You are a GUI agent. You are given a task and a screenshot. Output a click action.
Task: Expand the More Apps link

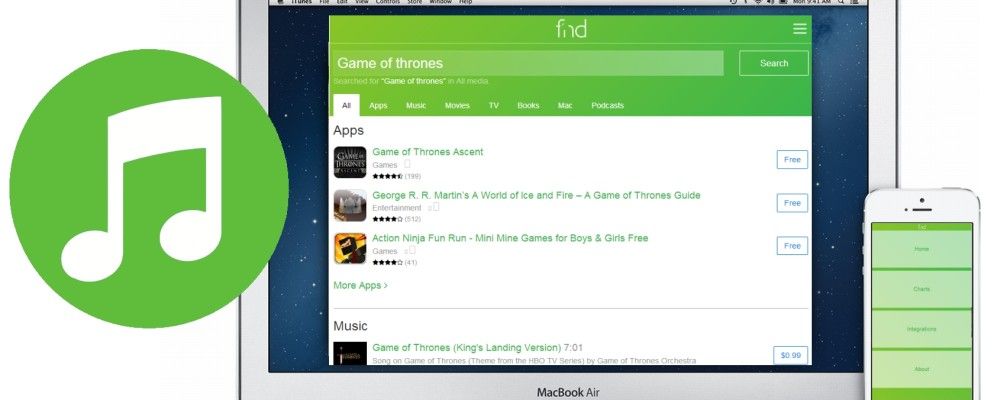pyautogui.click(x=361, y=286)
